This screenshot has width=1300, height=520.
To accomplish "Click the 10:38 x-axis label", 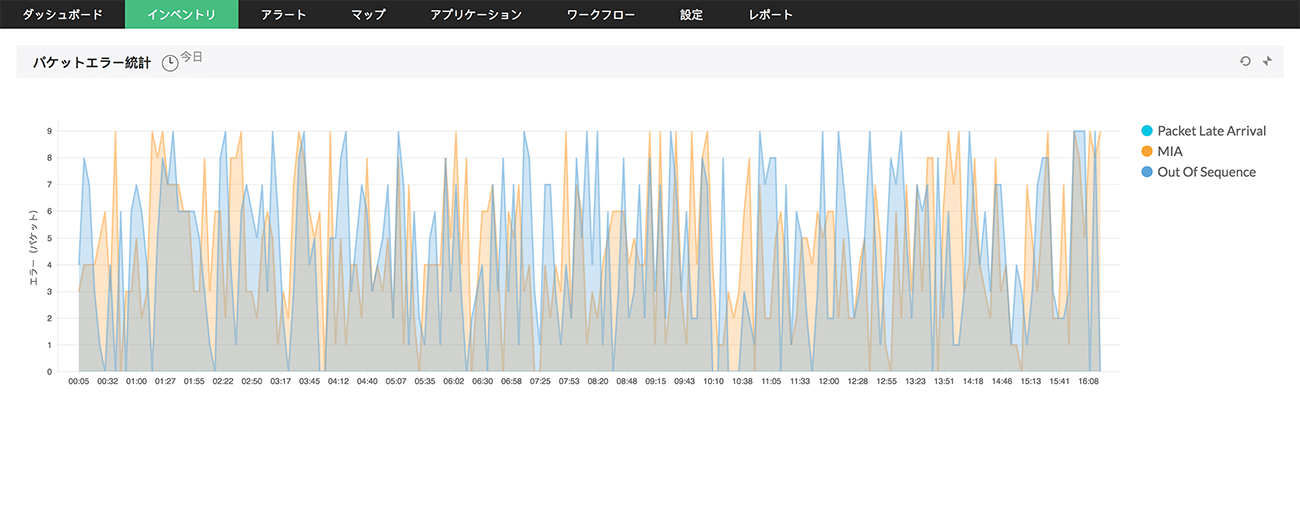I will pyautogui.click(x=742, y=381).
